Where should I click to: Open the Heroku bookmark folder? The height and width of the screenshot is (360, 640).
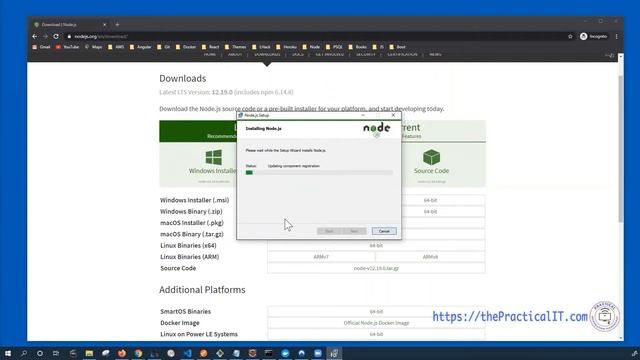tap(286, 47)
